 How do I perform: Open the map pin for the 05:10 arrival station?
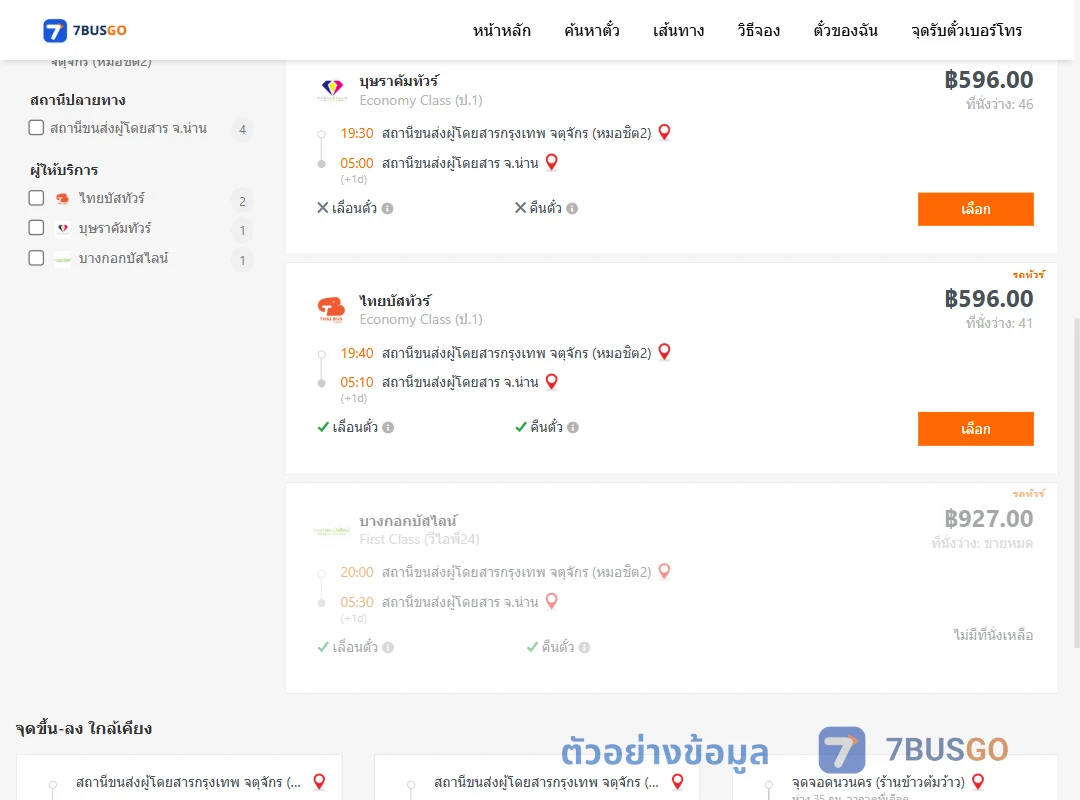552,381
